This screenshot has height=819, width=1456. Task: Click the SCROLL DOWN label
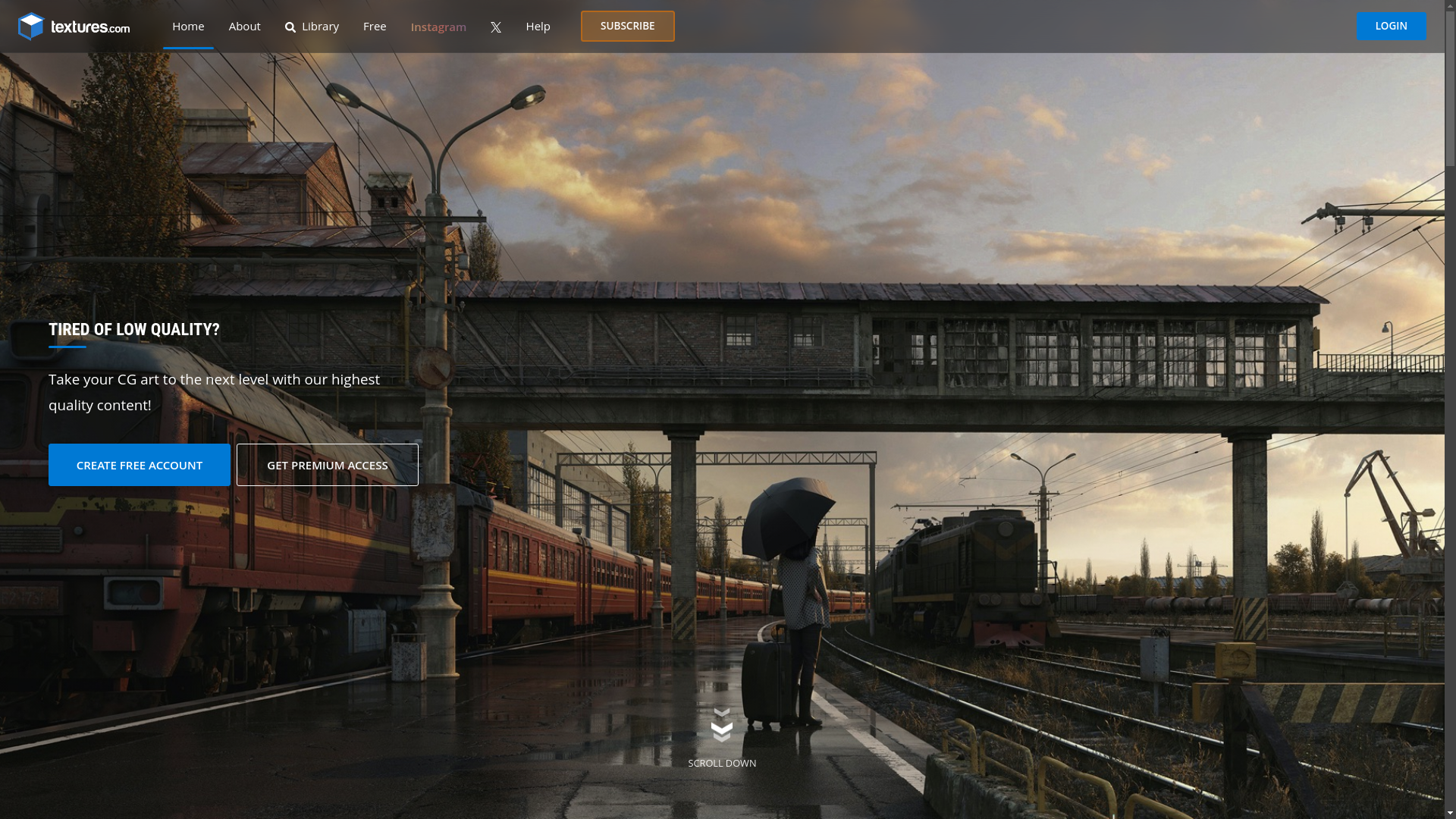click(722, 763)
